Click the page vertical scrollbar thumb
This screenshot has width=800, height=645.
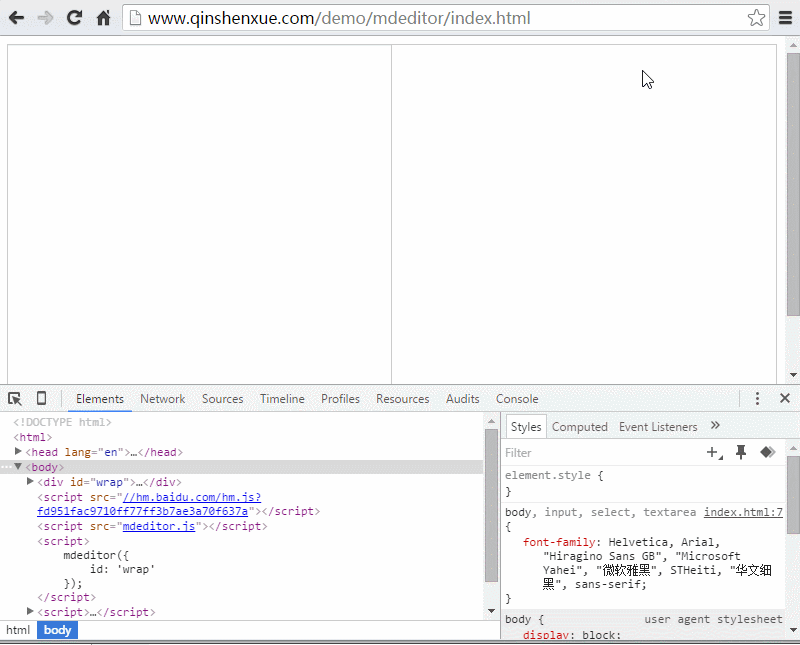pyautogui.click(x=793, y=185)
